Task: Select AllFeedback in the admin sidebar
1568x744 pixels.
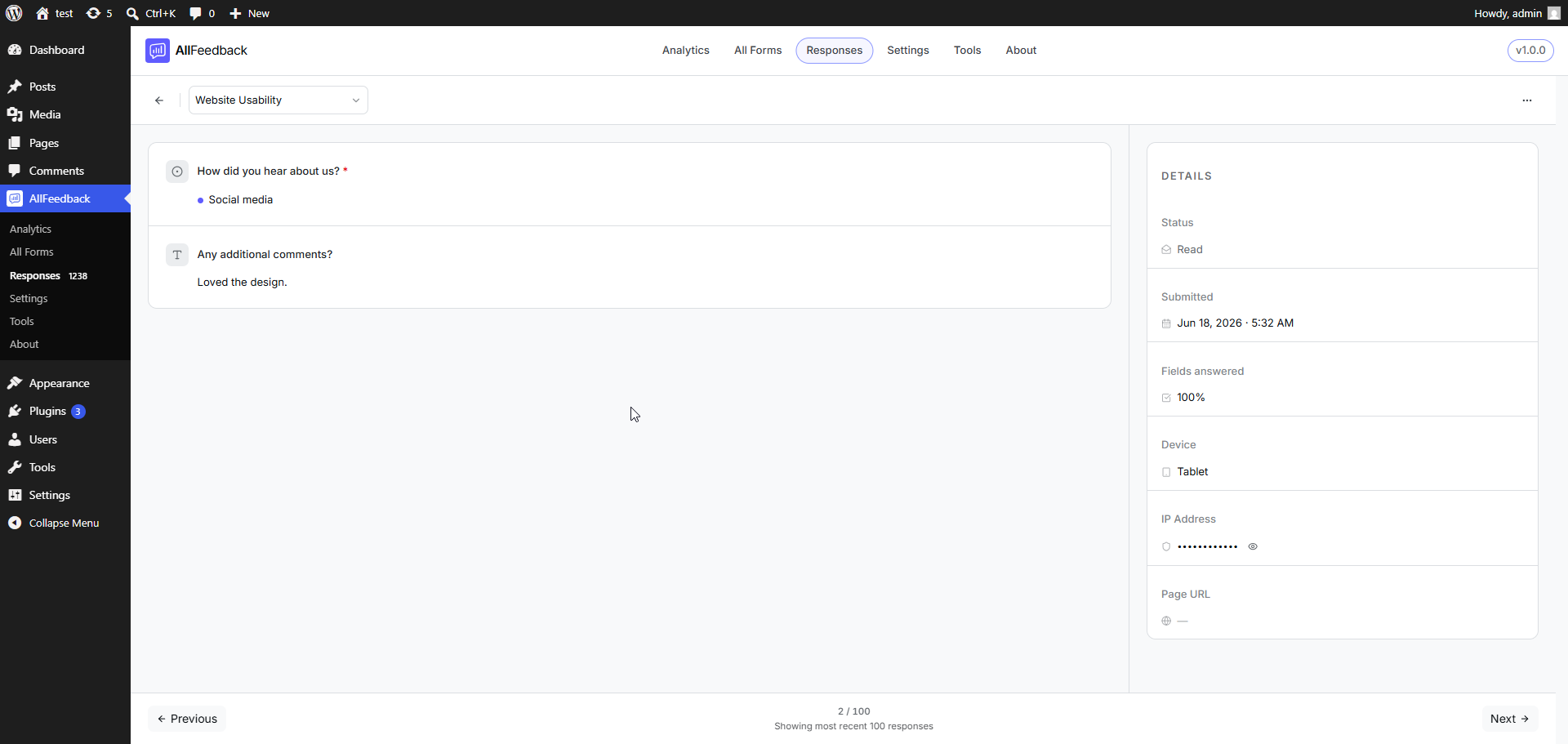Action: click(65, 198)
